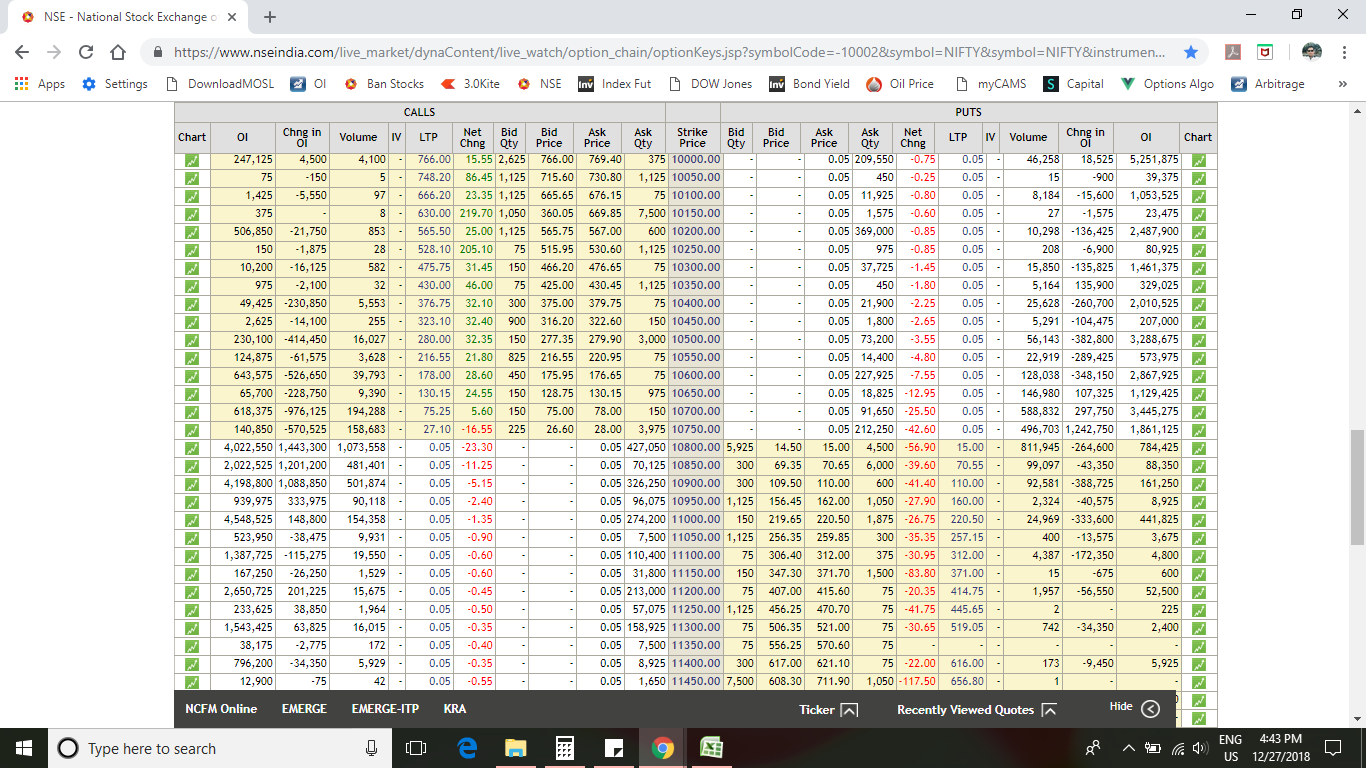
Task: Click strike price 10700.00
Action: [x=695, y=412]
